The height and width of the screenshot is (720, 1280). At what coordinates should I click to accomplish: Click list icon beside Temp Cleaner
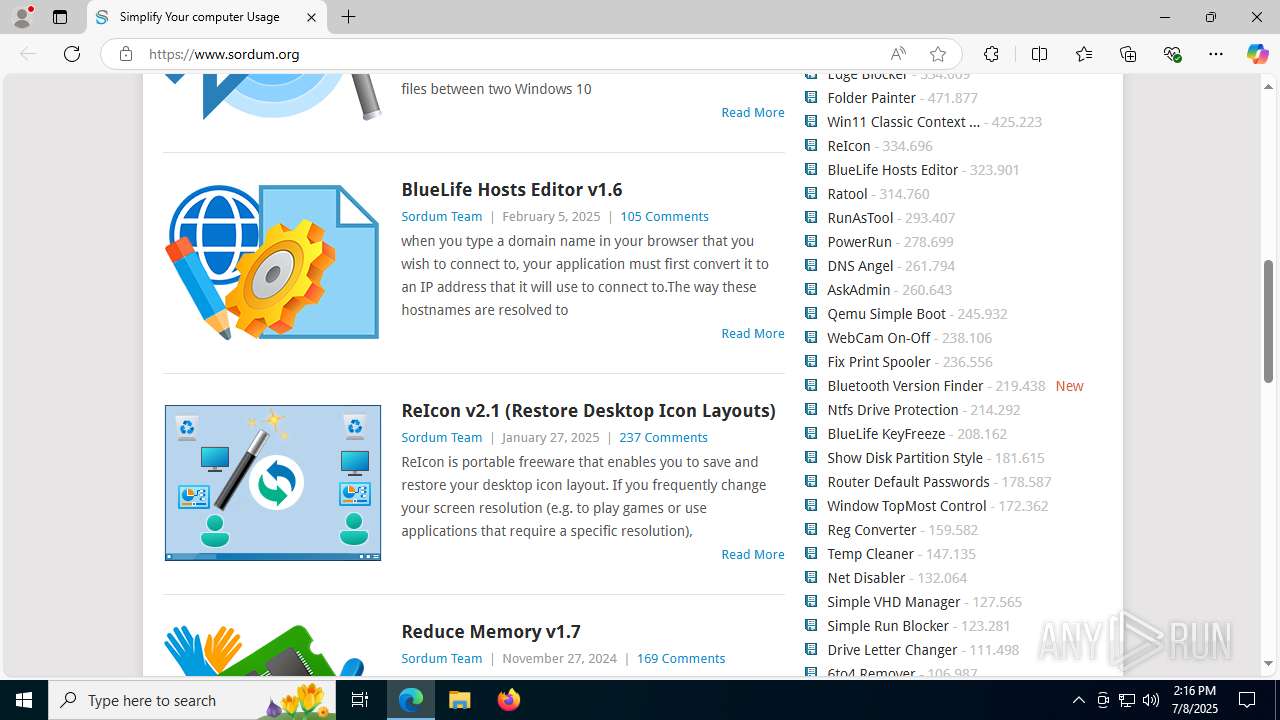pyautogui.click(x=811, y=553)
